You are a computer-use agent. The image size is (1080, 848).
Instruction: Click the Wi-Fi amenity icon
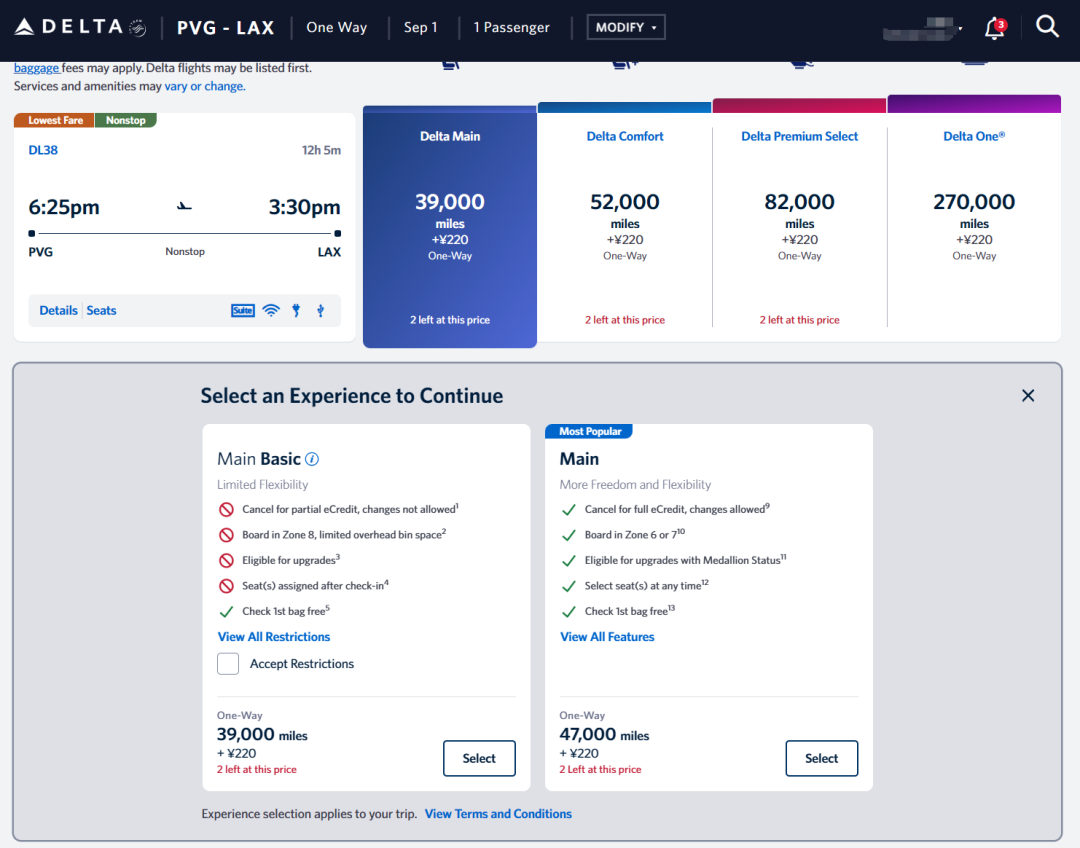tap(270, 311)
